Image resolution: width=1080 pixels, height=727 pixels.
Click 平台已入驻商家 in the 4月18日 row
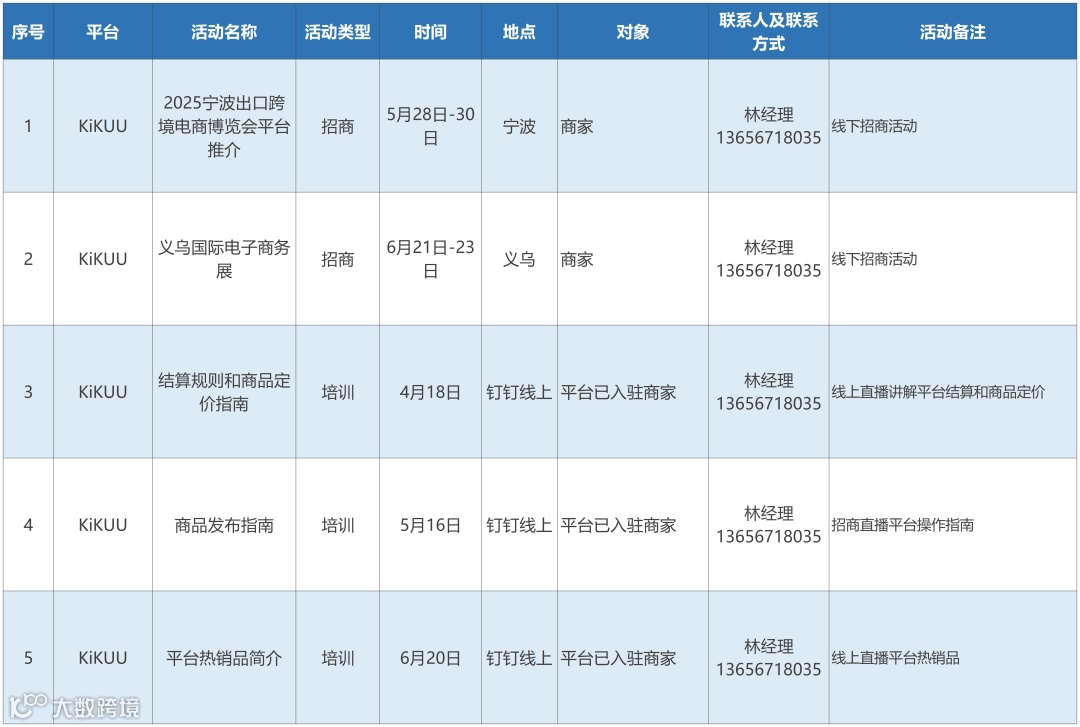coord(632,392)
